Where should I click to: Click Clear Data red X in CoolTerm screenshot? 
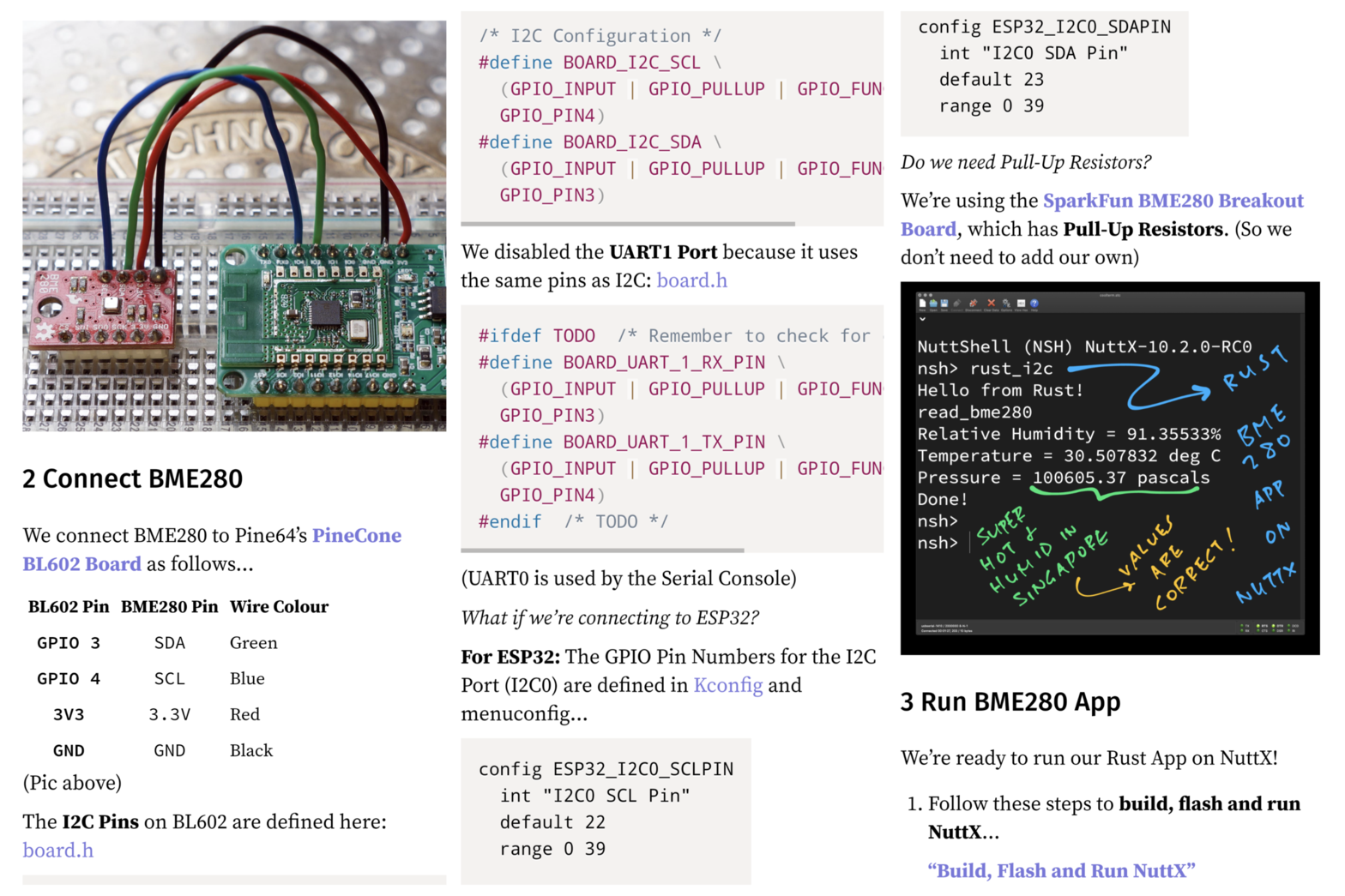click(992, 304)
